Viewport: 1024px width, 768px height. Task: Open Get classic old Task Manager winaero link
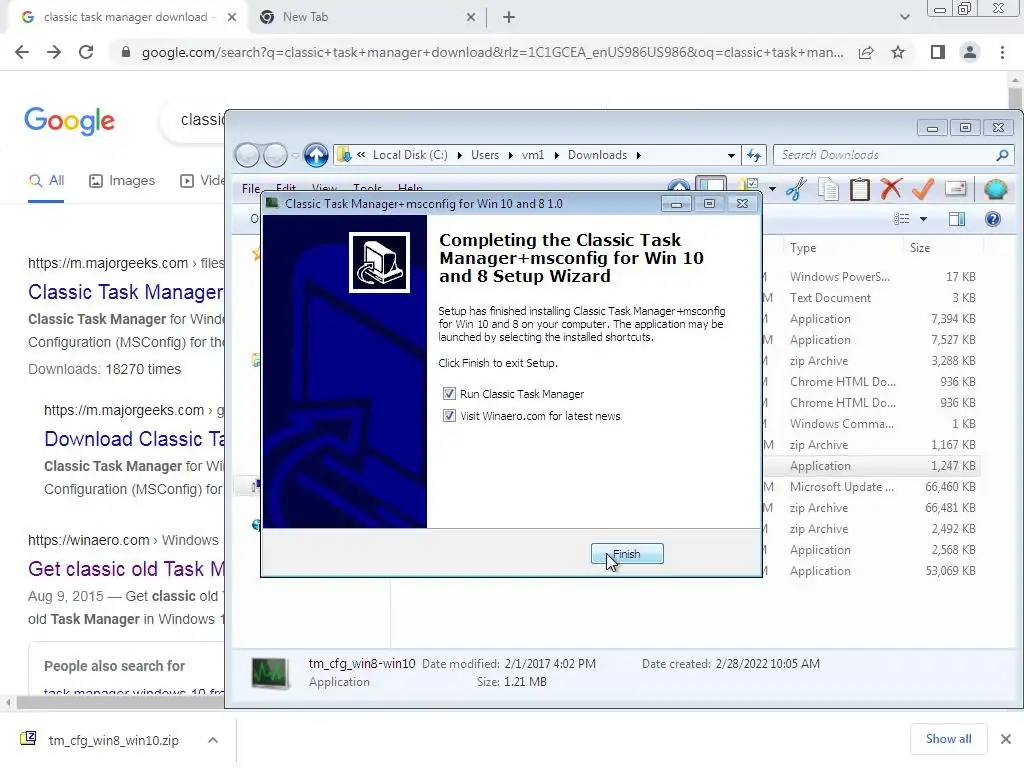click(x=126, y=569)
